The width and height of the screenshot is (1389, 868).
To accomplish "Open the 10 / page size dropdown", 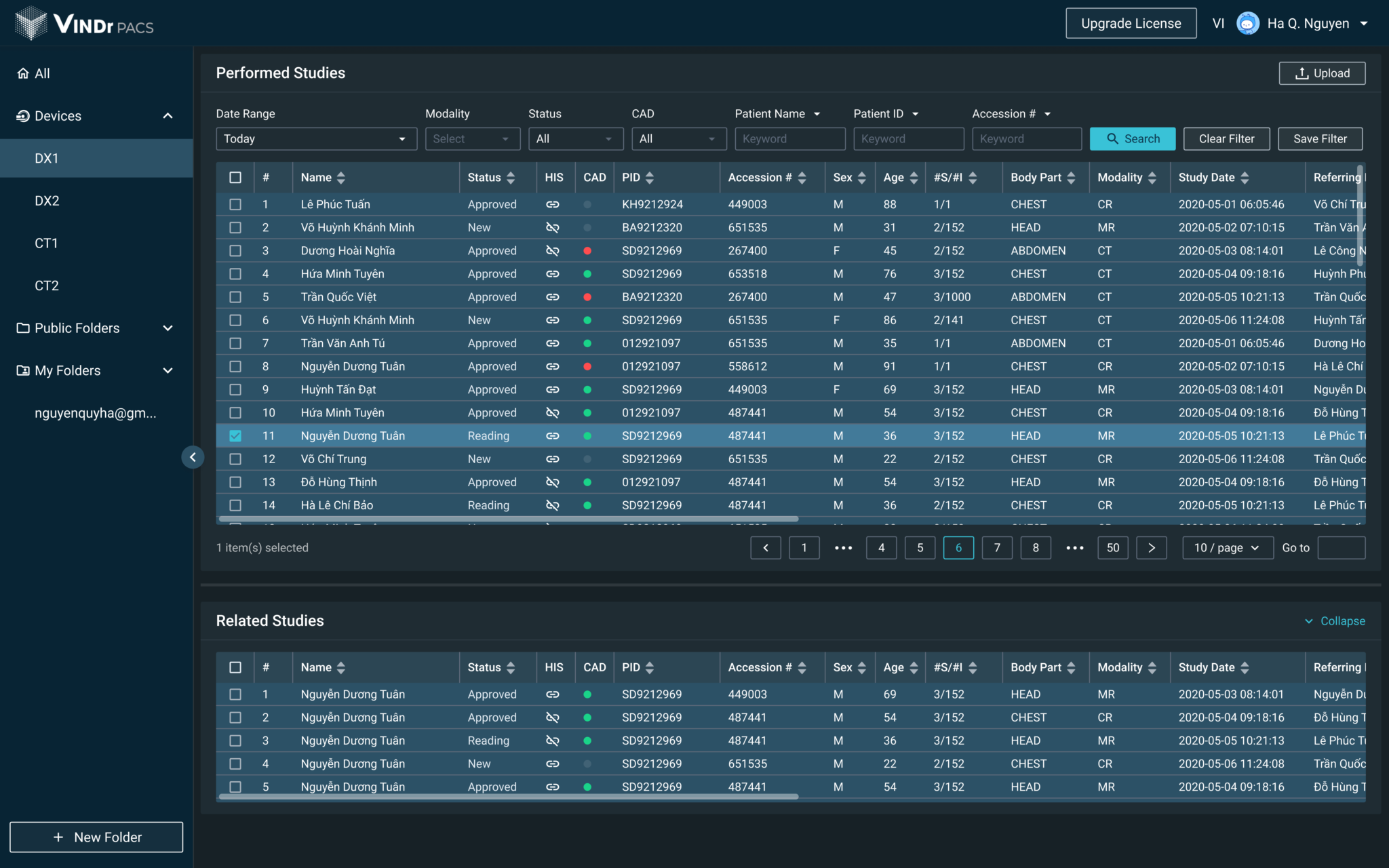I will [1227, 548].
